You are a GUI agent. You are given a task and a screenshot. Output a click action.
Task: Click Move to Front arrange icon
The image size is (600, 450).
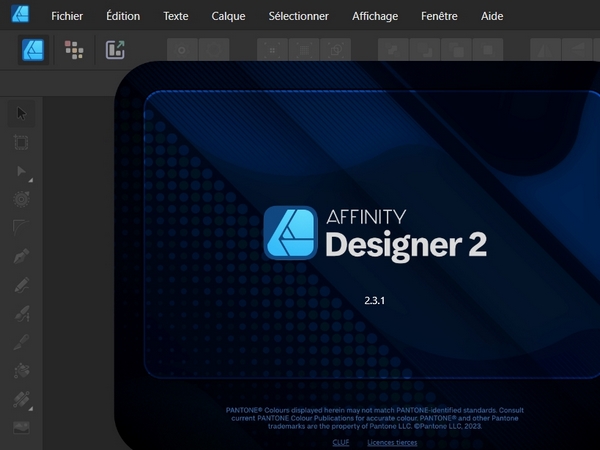click(488, 50)
